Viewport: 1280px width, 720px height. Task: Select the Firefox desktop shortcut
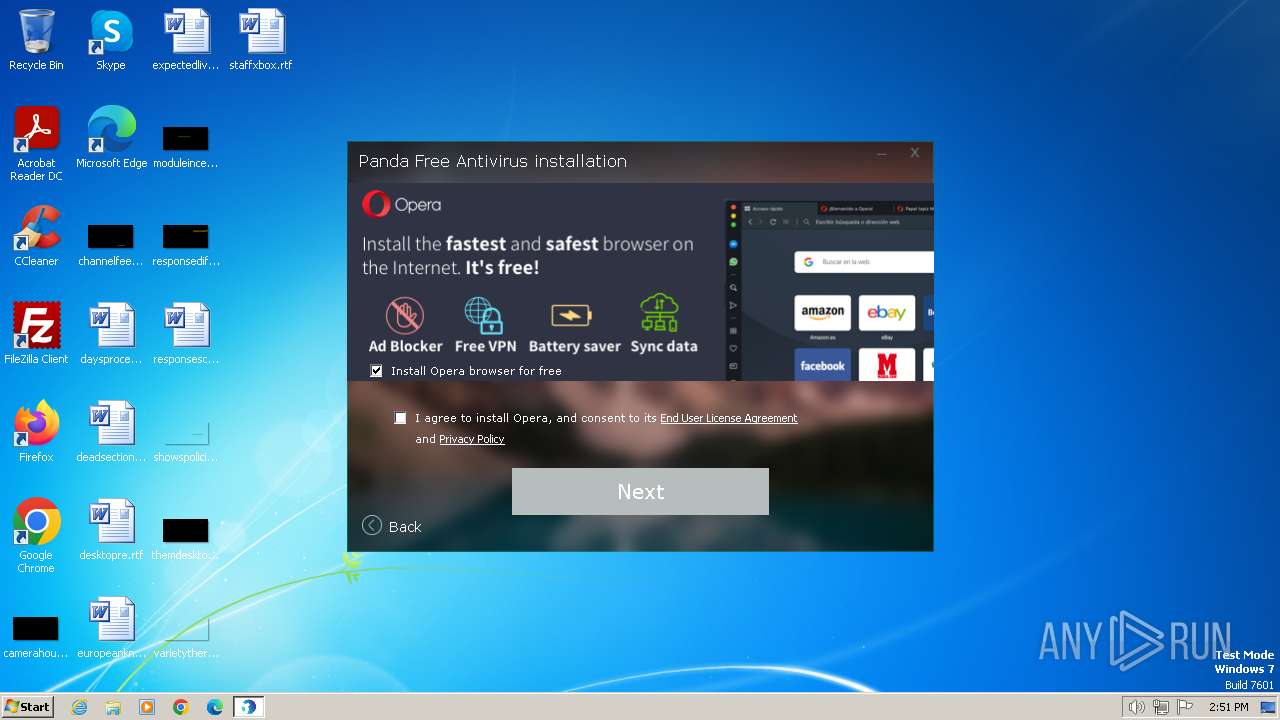point(36,431)
